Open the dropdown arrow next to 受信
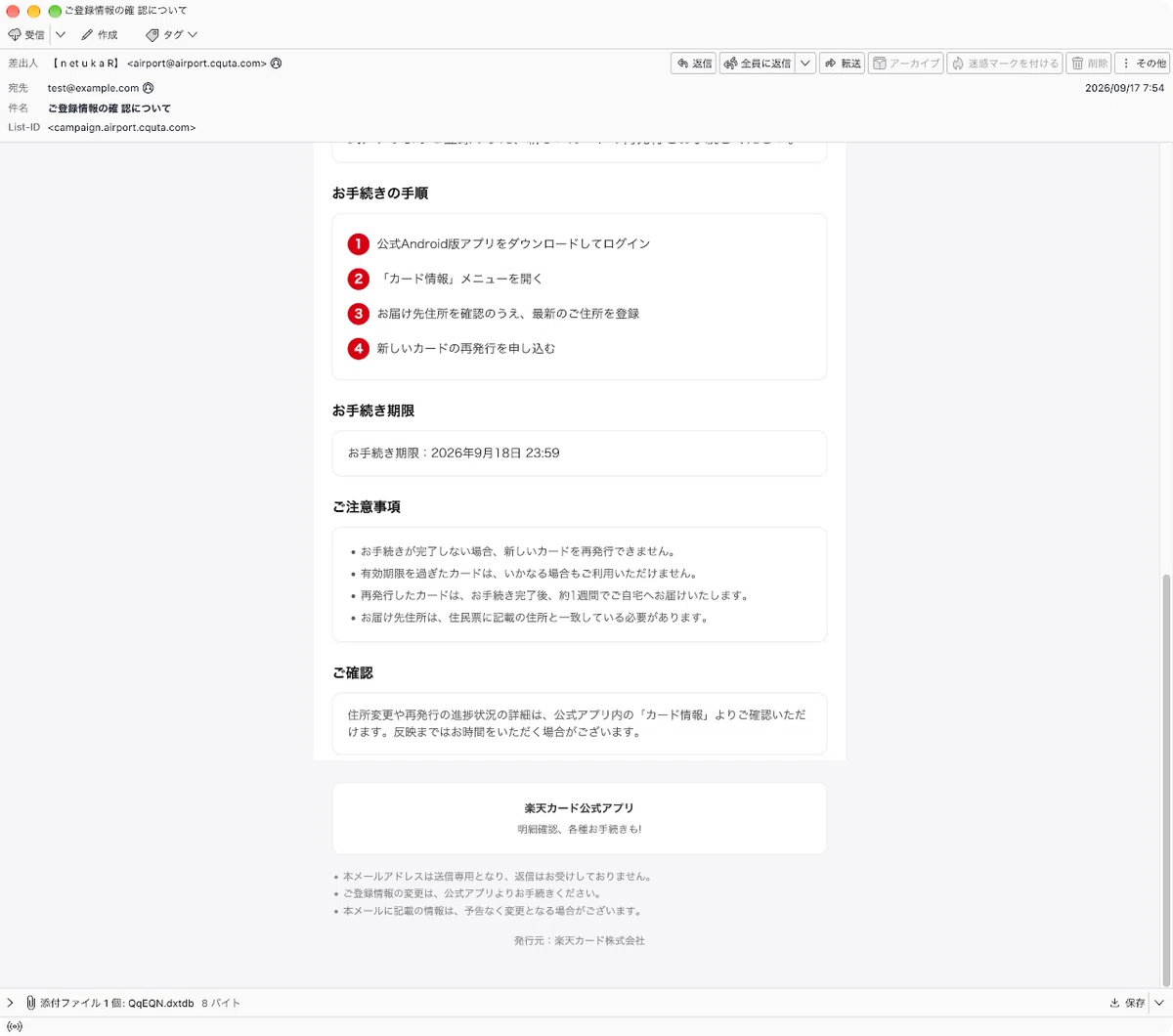1173x1036 pixels. point(61,34)
